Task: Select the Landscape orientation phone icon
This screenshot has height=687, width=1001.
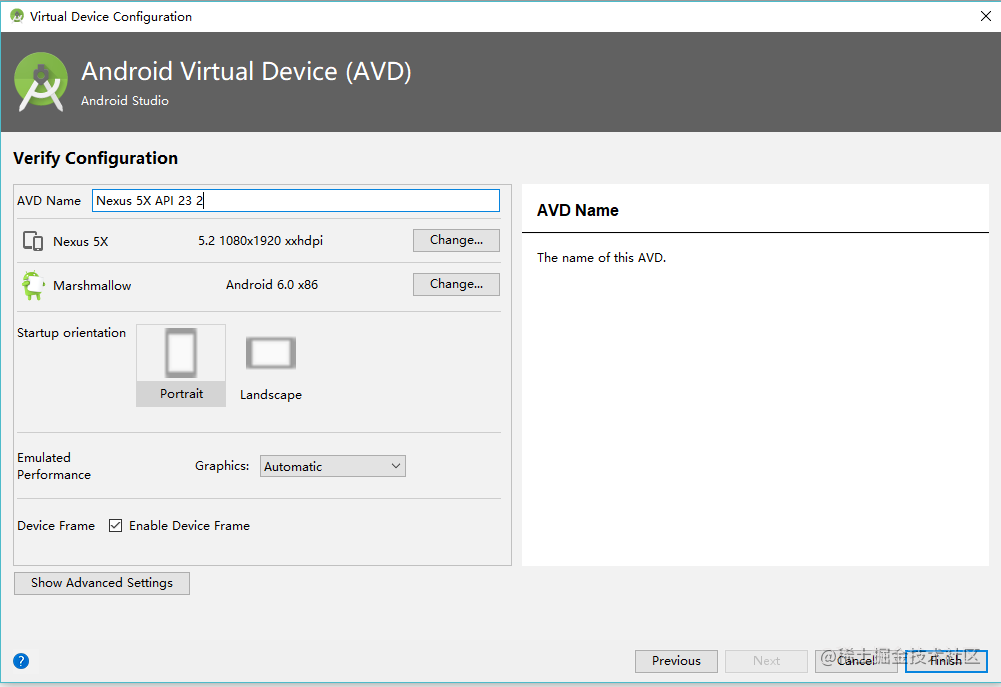Action: (271, 353)
